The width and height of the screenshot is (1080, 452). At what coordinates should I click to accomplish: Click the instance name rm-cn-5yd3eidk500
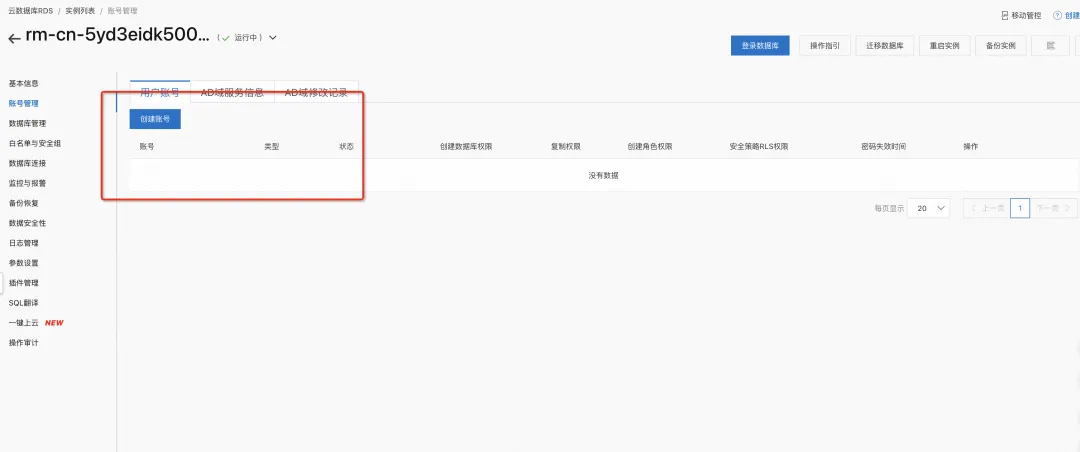tap(118, 37)
